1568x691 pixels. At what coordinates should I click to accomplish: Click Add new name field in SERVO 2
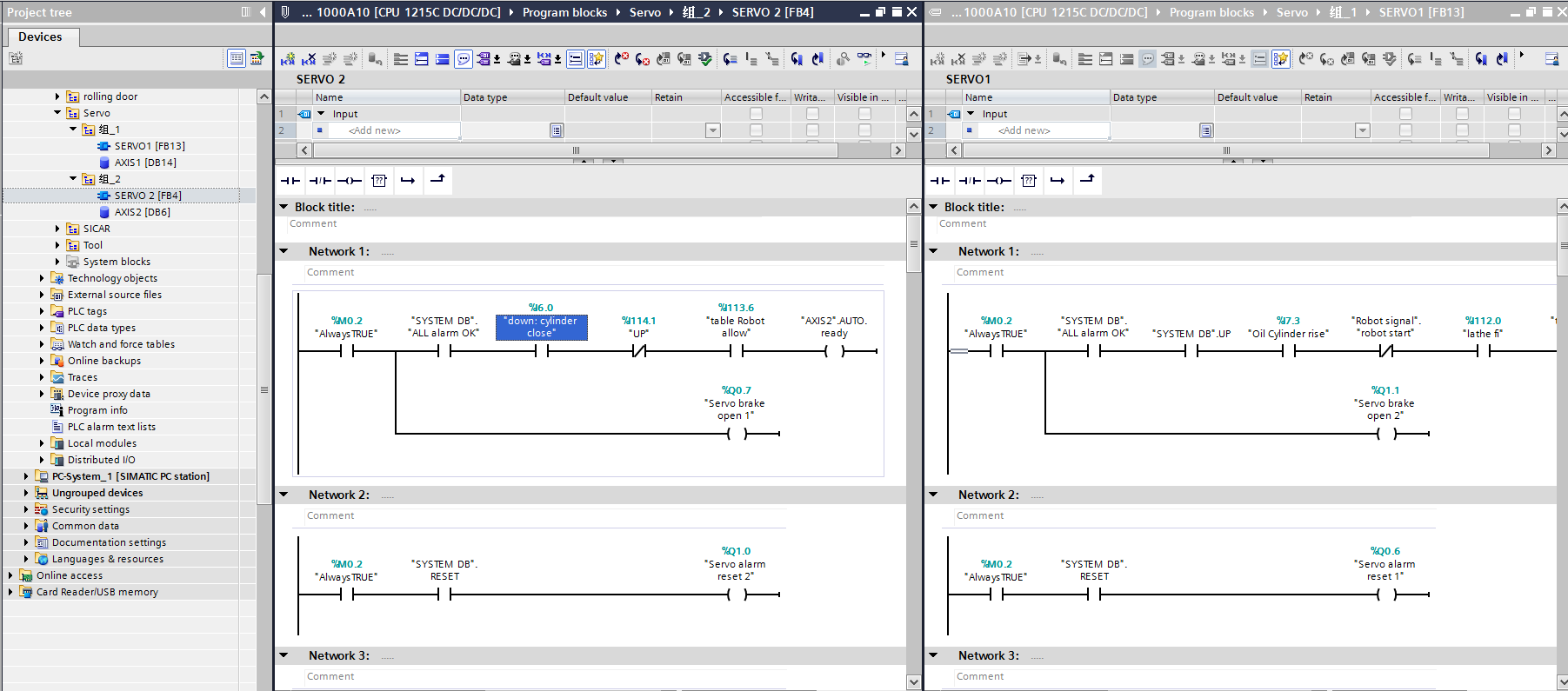[x=386, y=130]
